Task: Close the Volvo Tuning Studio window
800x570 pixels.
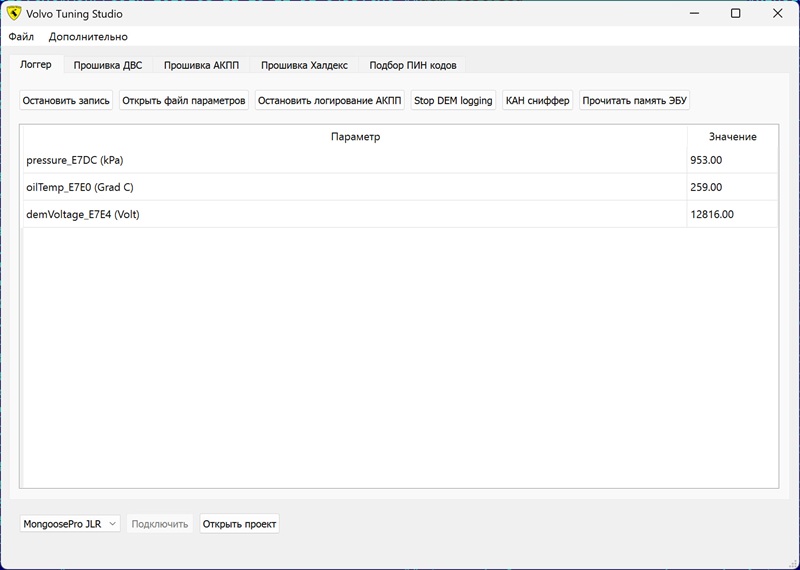Action: [x=777, y=13]
